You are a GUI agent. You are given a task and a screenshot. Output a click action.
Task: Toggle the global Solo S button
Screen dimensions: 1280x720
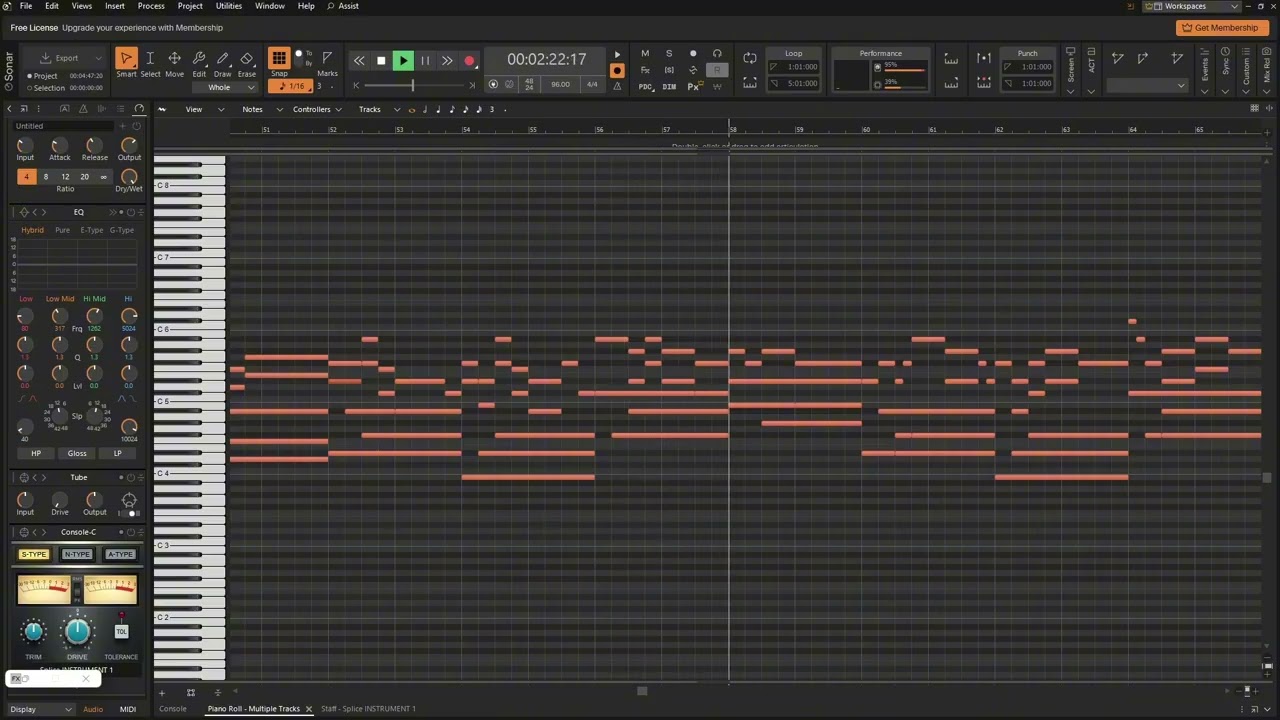point(669,54)
